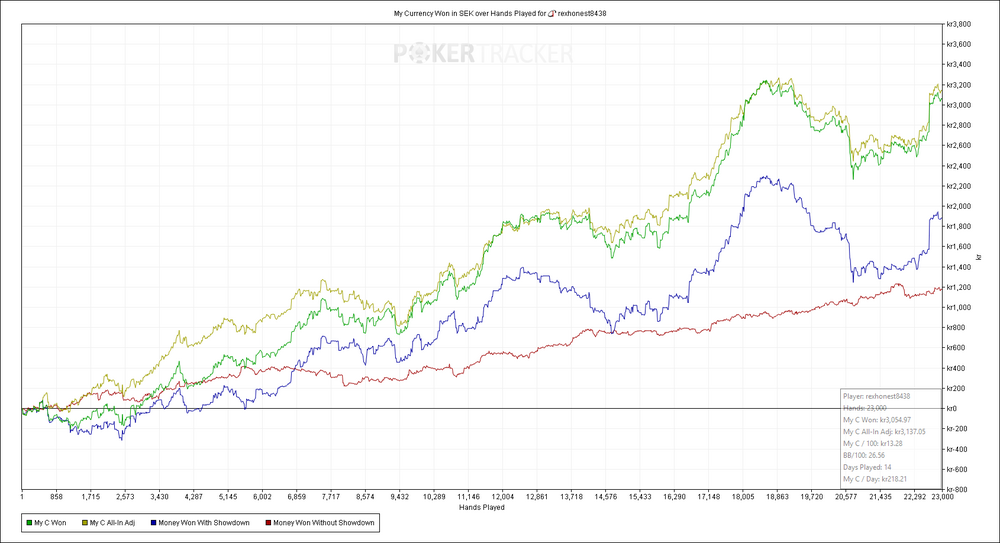1000x543 pixels.
Task: Click the green My C Won legend swatch
Action: tap(29, 523)
